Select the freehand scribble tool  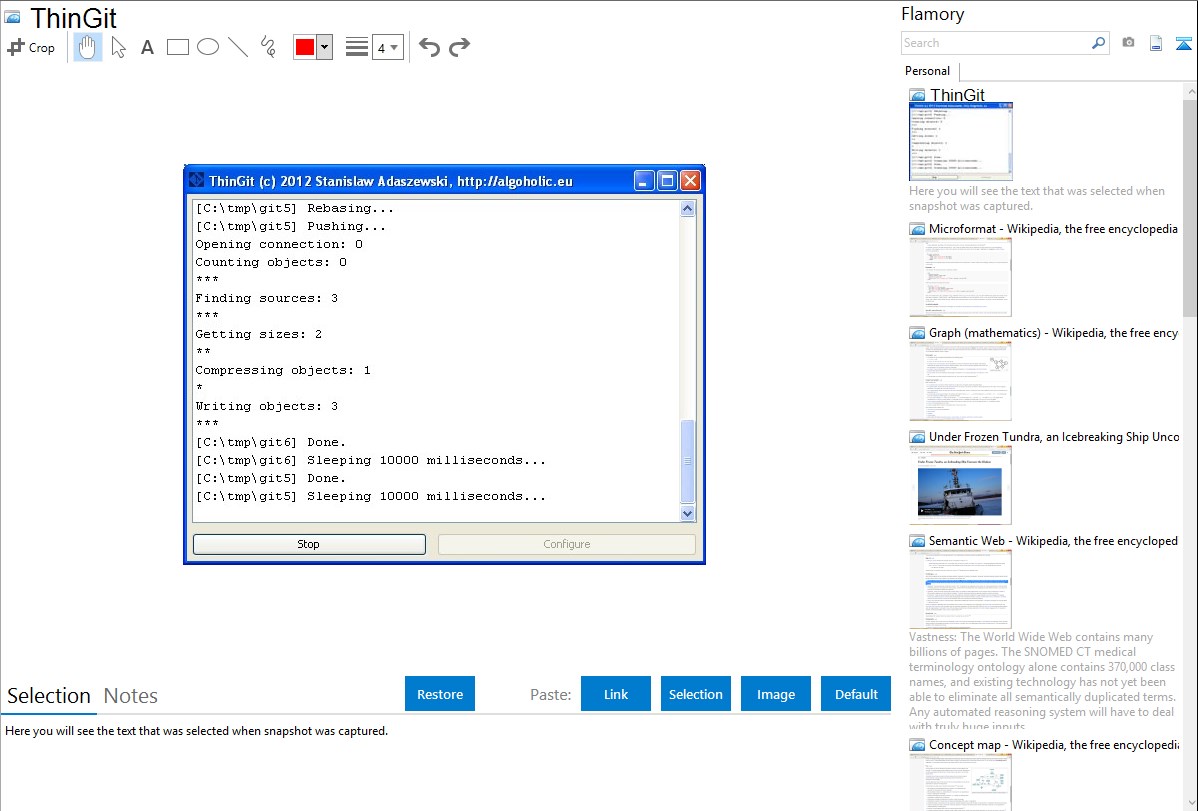pos(268,47)
